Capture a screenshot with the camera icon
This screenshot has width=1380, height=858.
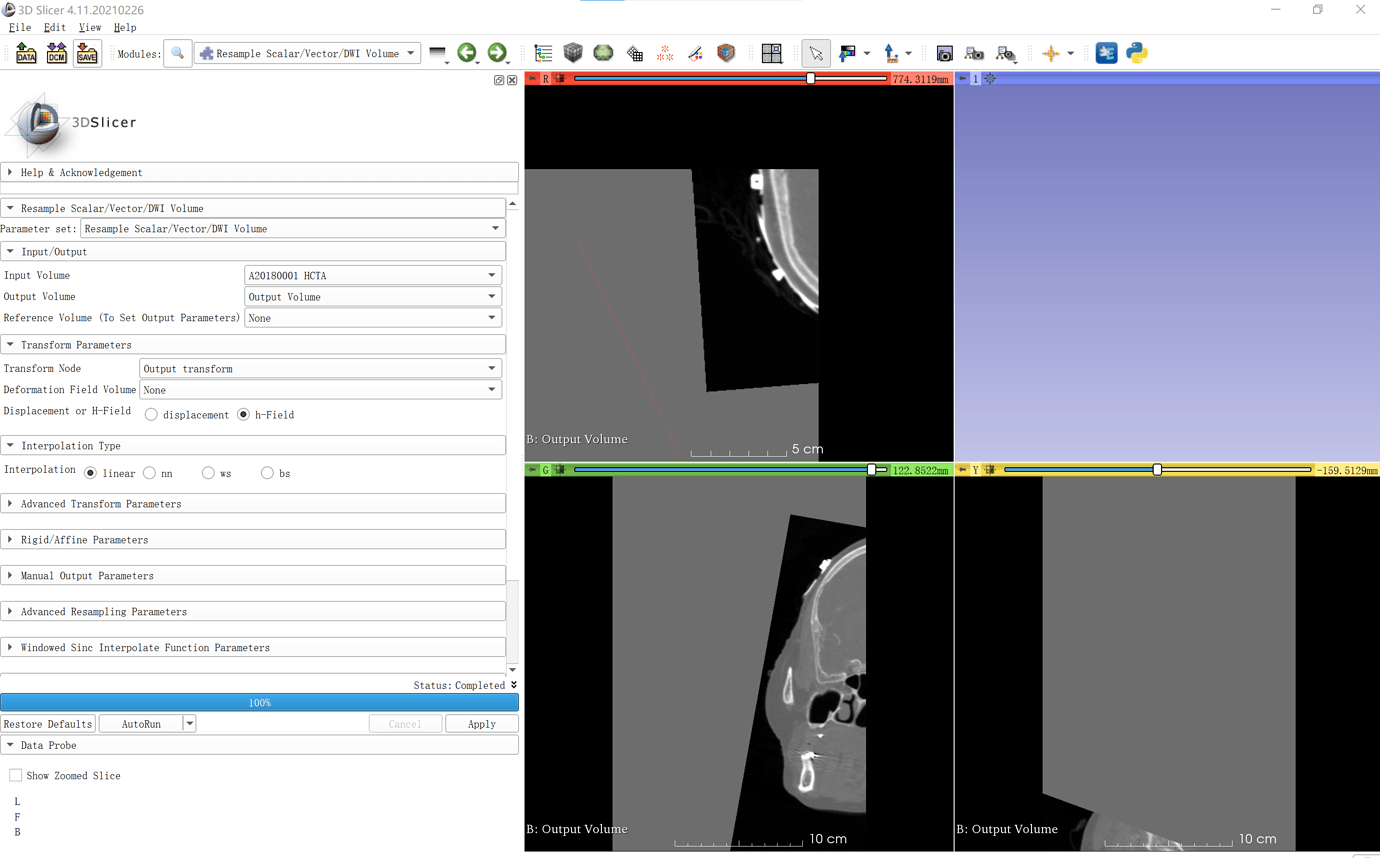pyautogui.click(x=944, y=54)
